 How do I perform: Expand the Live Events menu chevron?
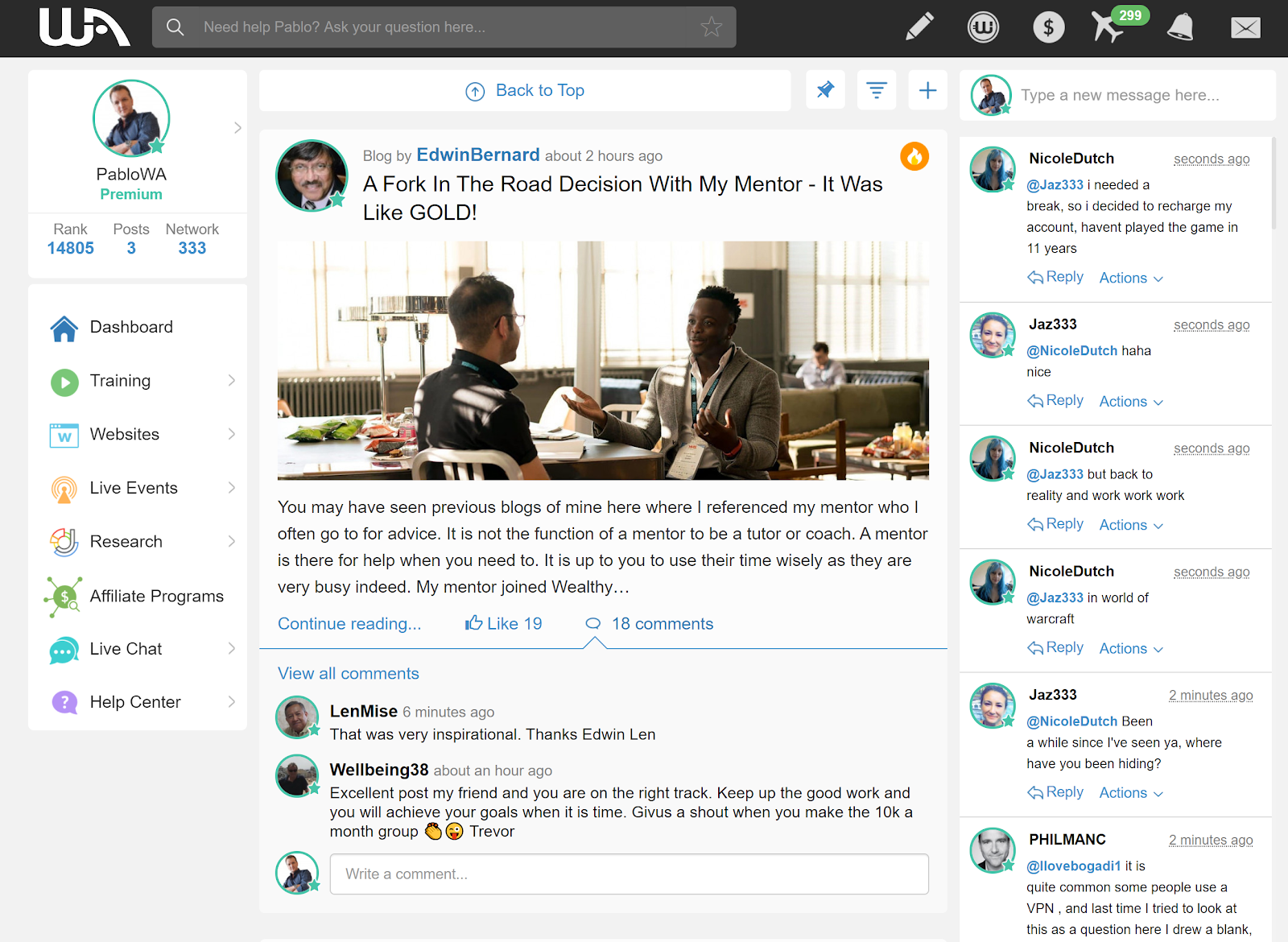pyautogui.click(x=232, y=488)
